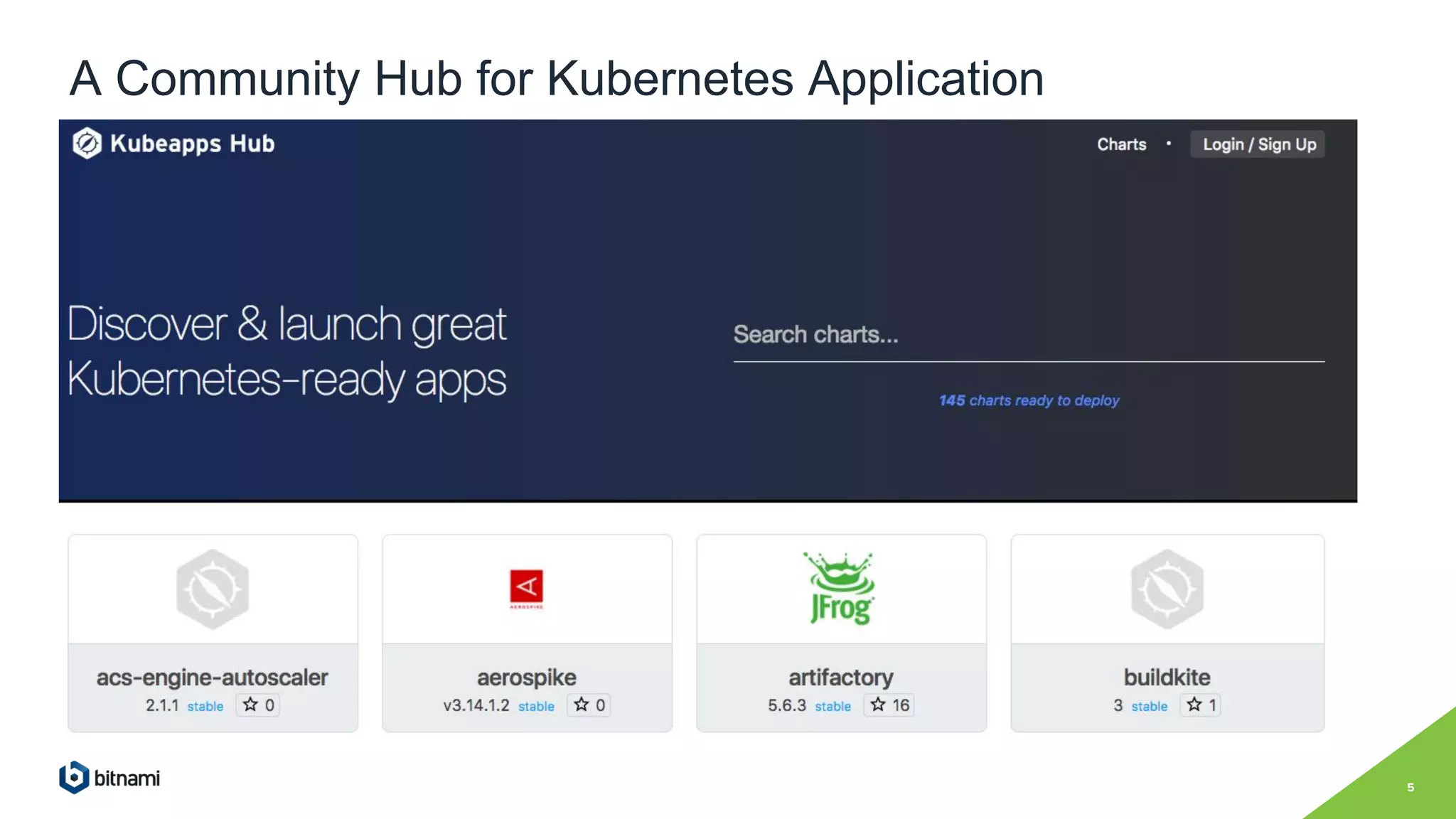Click the stable repo link under acs-engine-autoscaler
1456x819 pixels.
tap(205, 706)
